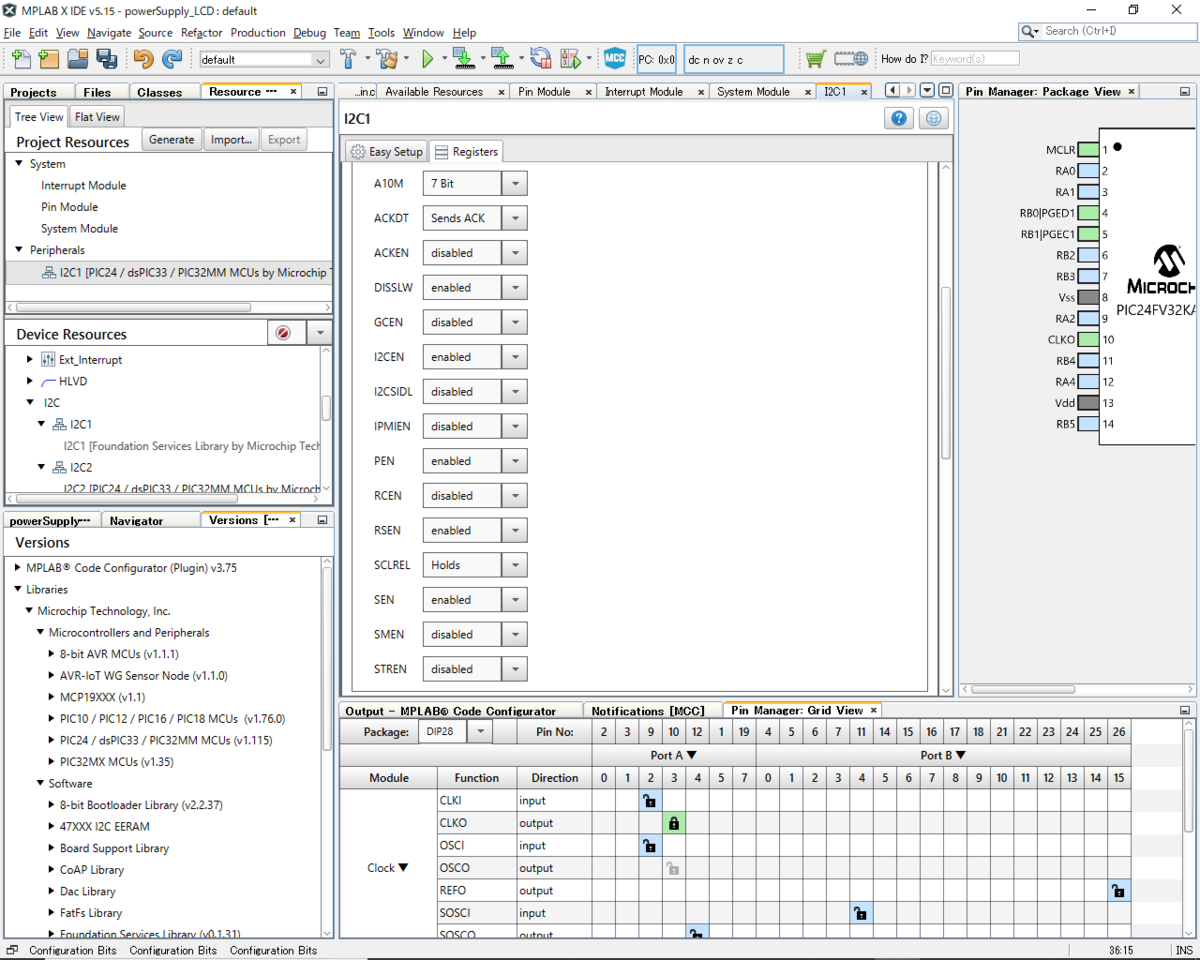Open the Refactor menu
This screenshot has height=960, width=1200.
click(x=202, y=33)
